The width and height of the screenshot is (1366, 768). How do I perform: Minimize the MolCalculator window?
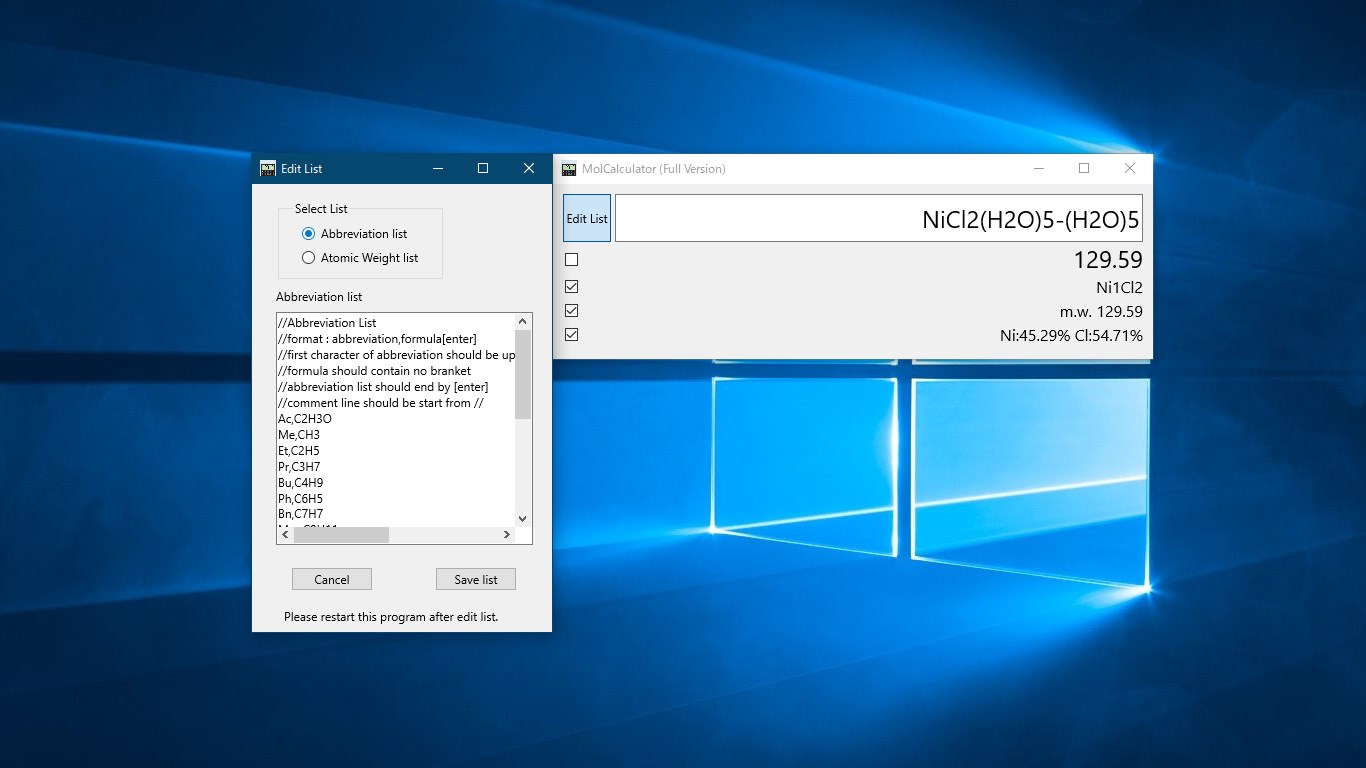(1038, 168)
